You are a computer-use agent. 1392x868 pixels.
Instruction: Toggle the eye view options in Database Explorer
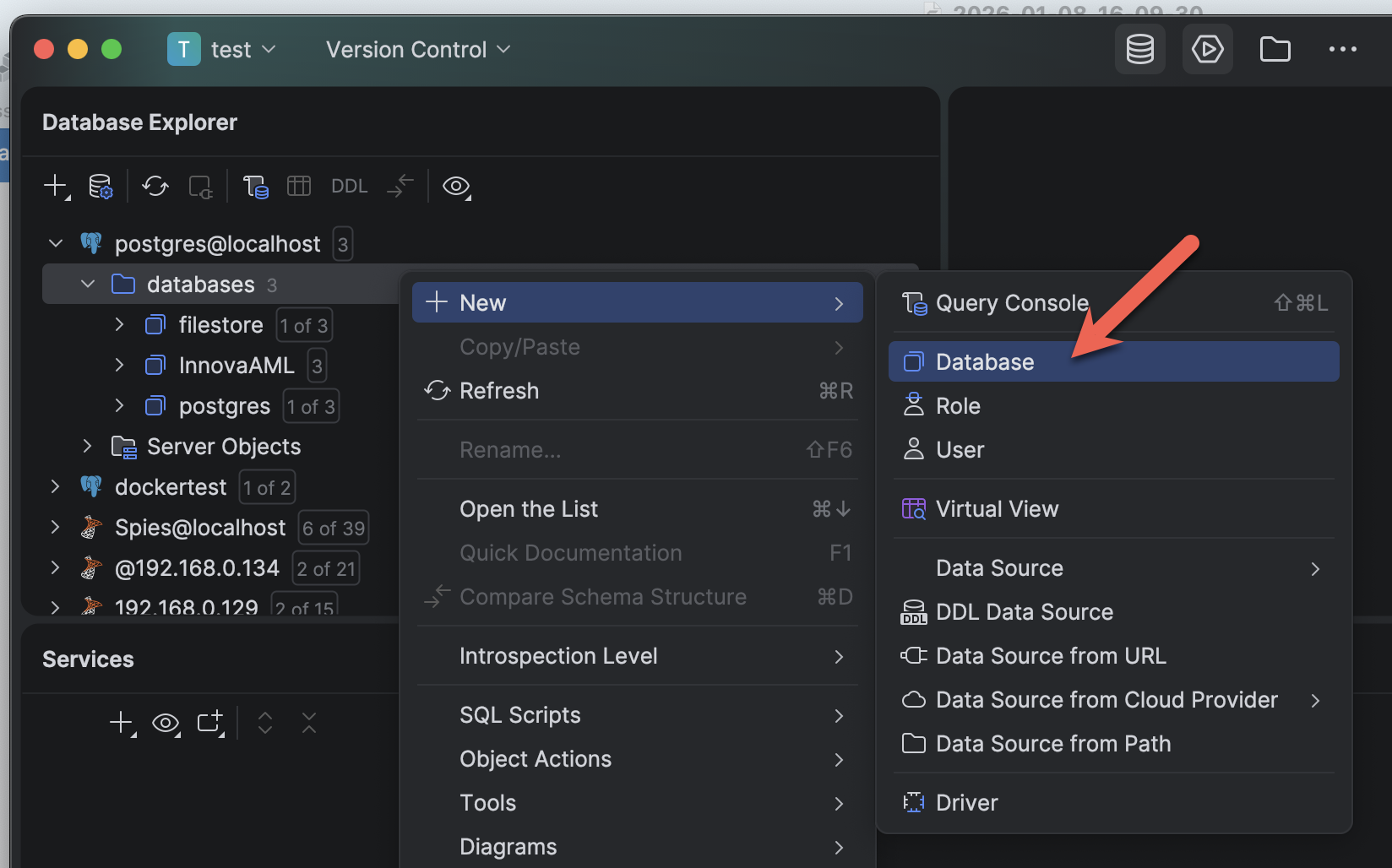click(456, 186)
